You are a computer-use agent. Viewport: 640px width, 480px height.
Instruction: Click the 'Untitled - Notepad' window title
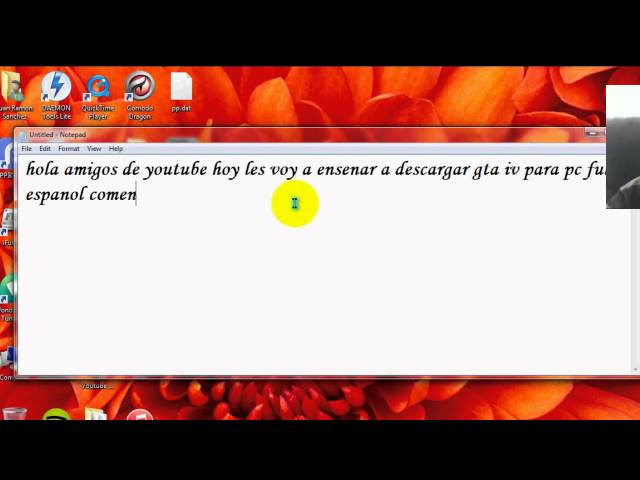coord(58,135)
